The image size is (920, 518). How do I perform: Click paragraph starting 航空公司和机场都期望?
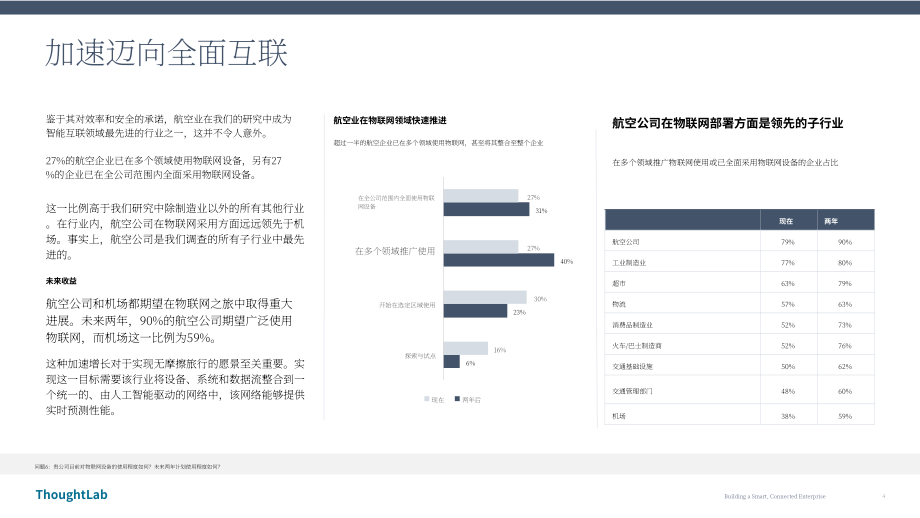[x=169, y=320]
